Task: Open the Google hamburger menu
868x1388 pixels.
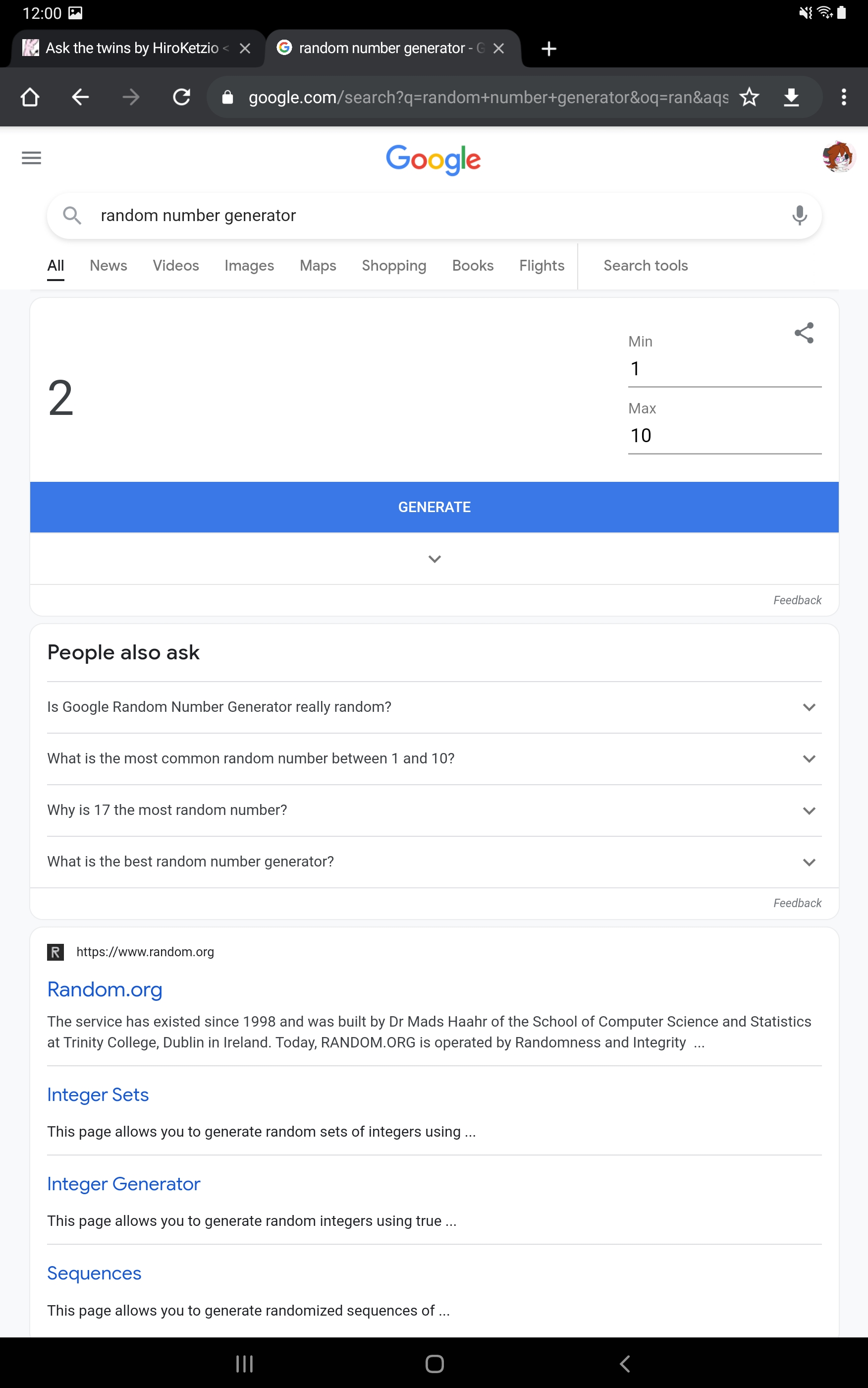Action: [32, 158]
